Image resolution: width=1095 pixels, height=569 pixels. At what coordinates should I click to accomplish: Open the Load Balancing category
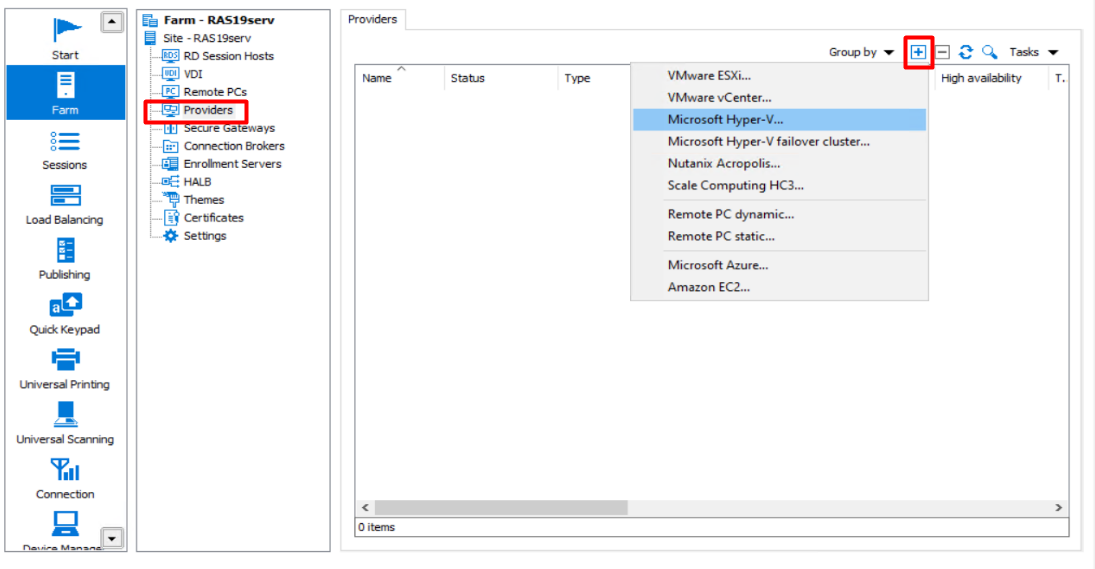[x=65, y=204]
